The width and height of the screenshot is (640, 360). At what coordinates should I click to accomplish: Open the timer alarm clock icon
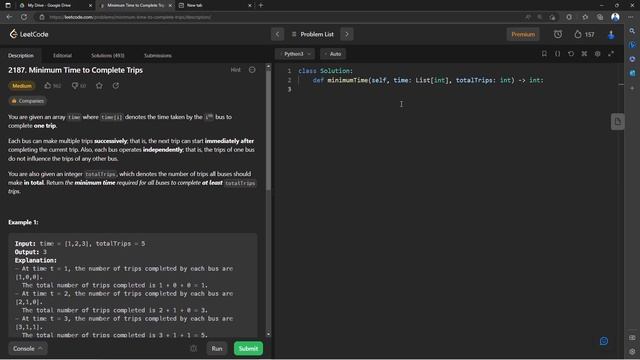558,34
